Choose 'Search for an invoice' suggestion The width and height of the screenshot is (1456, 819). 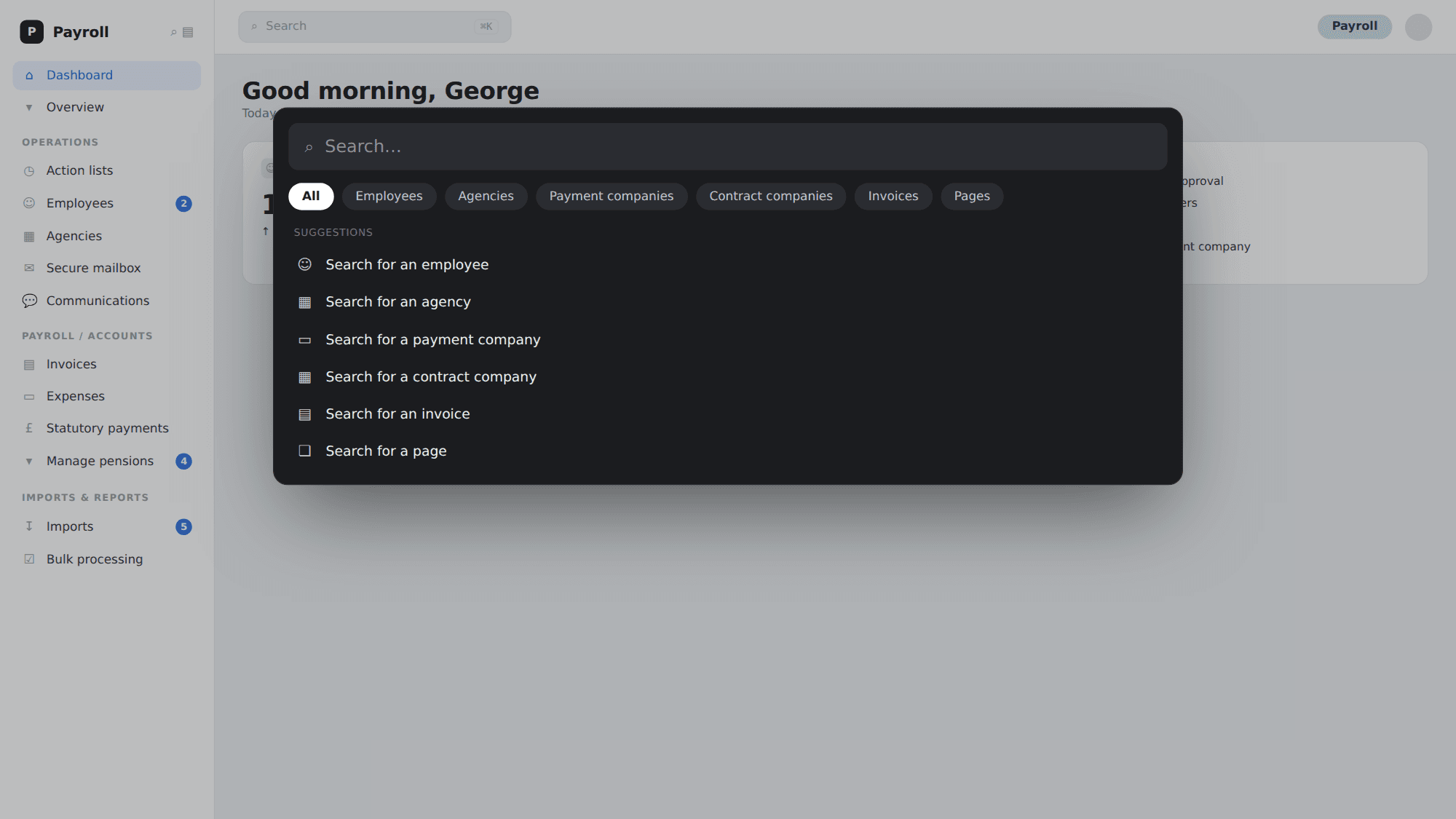pyautogui.click(x=728, y=414)
